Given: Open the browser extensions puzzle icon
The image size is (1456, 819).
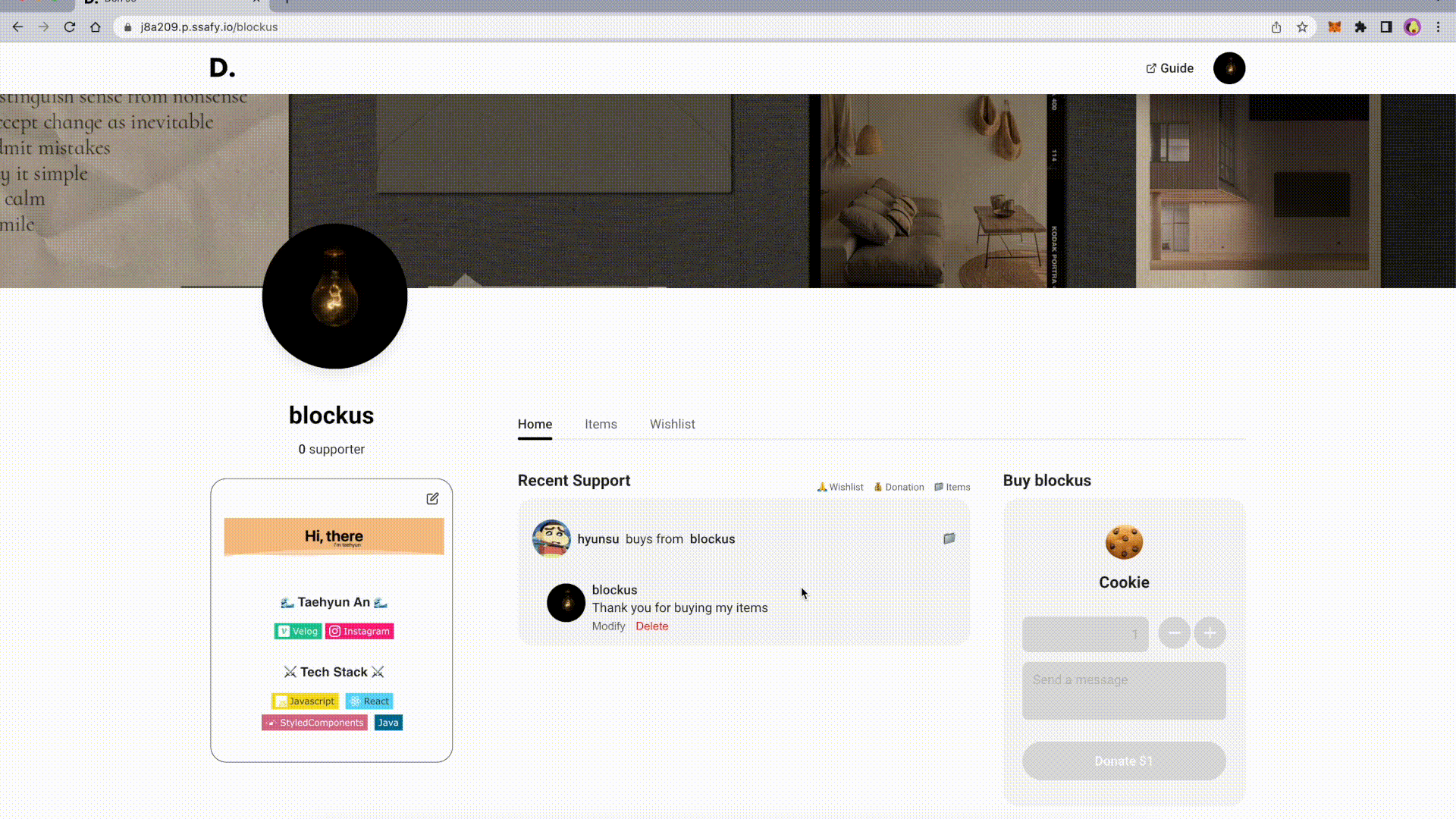Looking at the screenshot, I should [1360, 27].
